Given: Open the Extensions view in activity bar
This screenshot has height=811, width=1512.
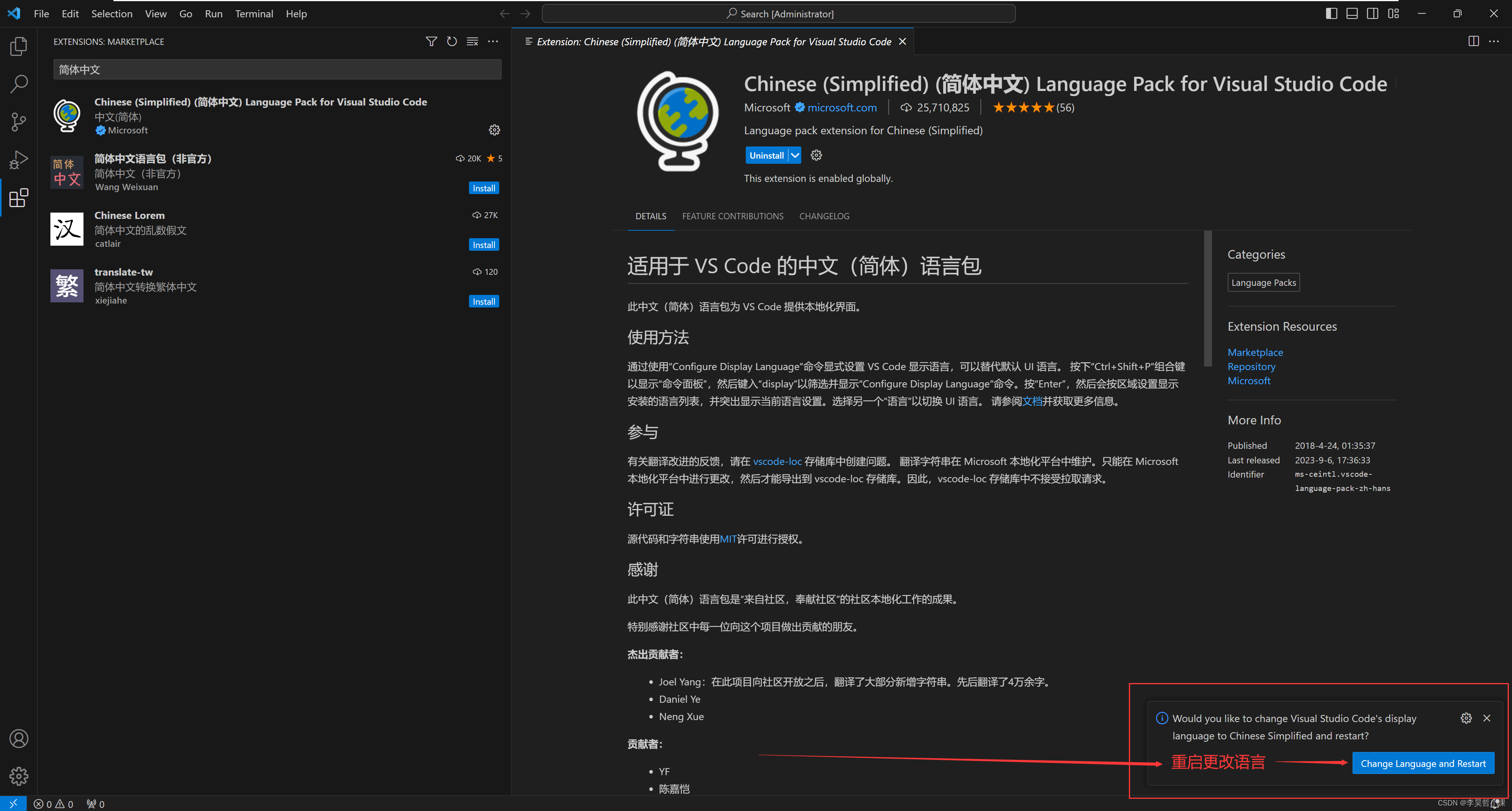Looking at the screenshot, I should [x=19, y=198].
